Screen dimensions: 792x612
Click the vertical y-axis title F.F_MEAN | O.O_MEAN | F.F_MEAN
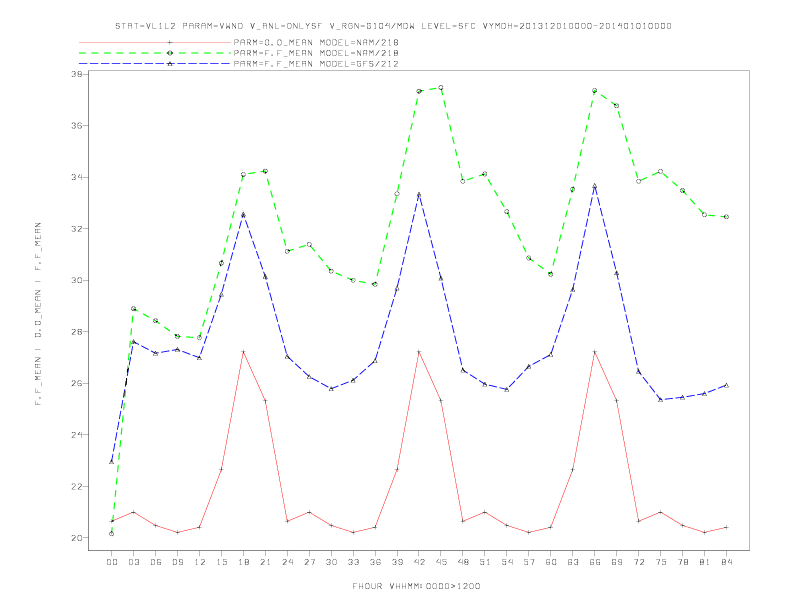click(x=38, y=314)
